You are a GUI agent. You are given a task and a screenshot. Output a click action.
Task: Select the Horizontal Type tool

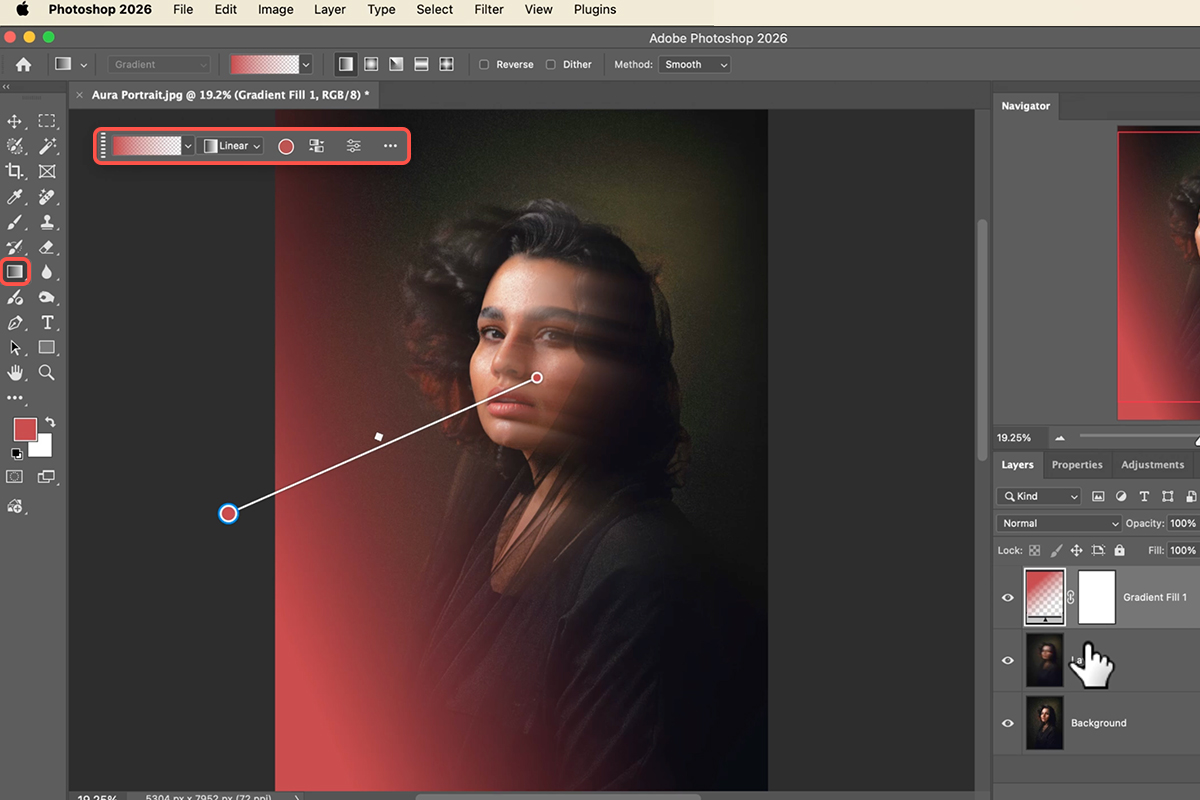47,322
